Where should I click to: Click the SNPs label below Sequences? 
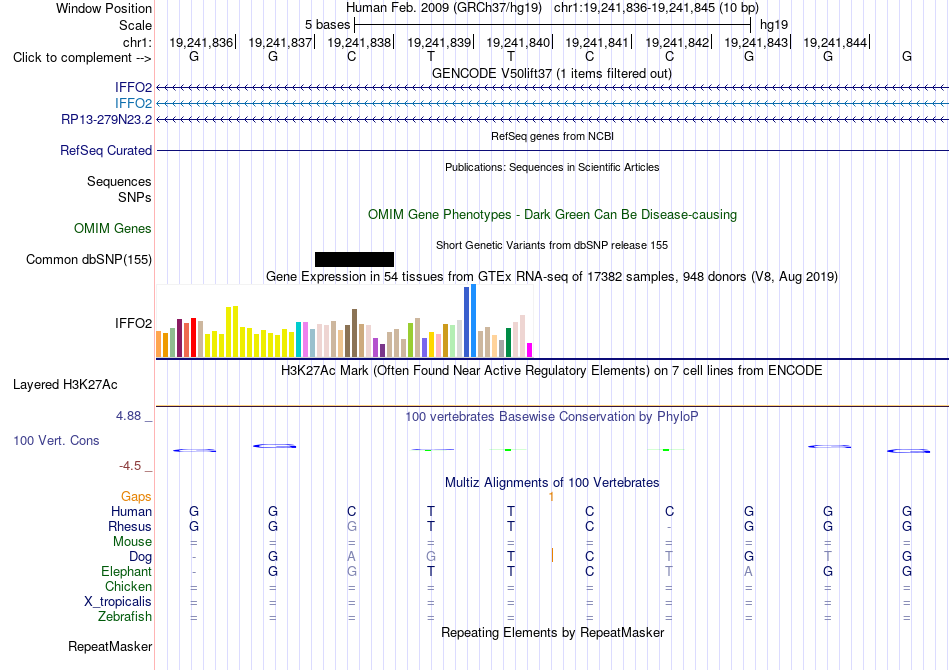(x=135, y=197)
